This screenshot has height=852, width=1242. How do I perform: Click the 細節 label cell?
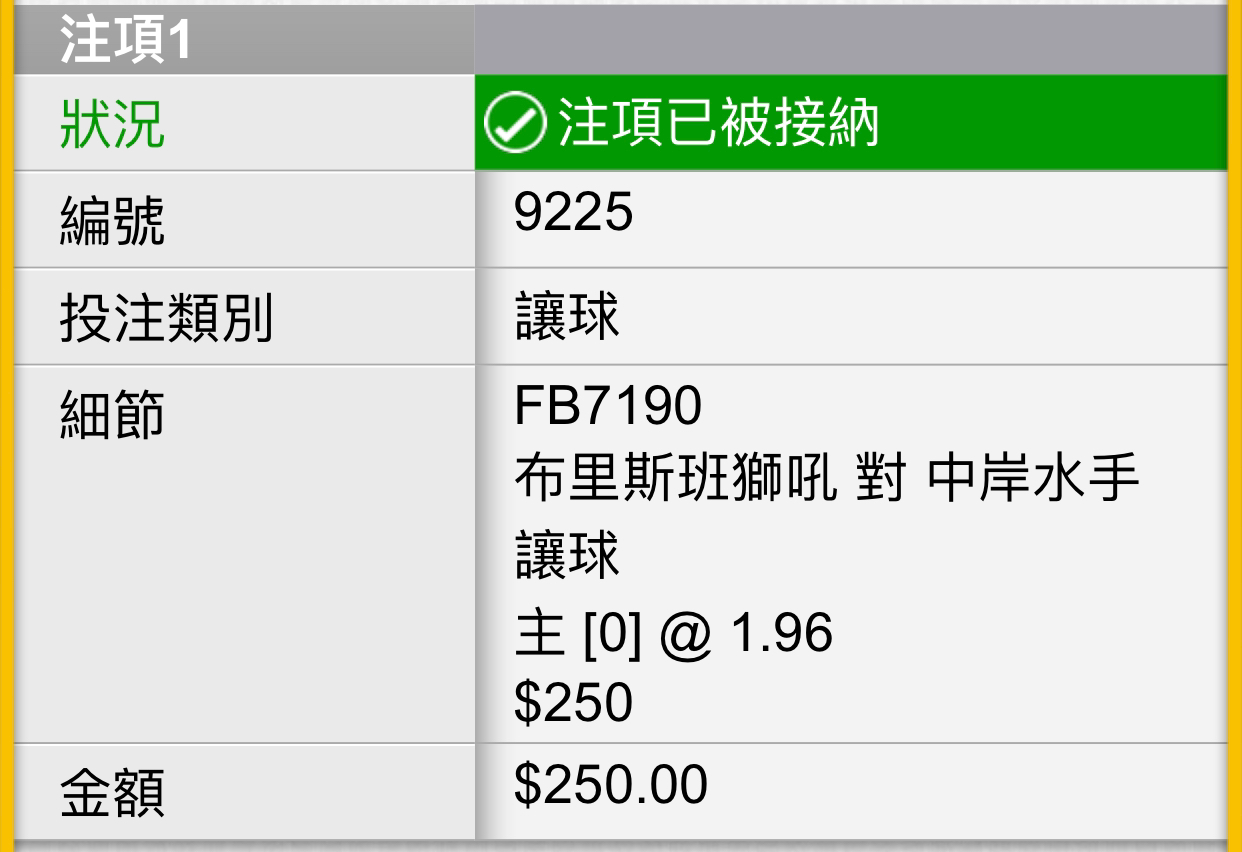point(244,554)
